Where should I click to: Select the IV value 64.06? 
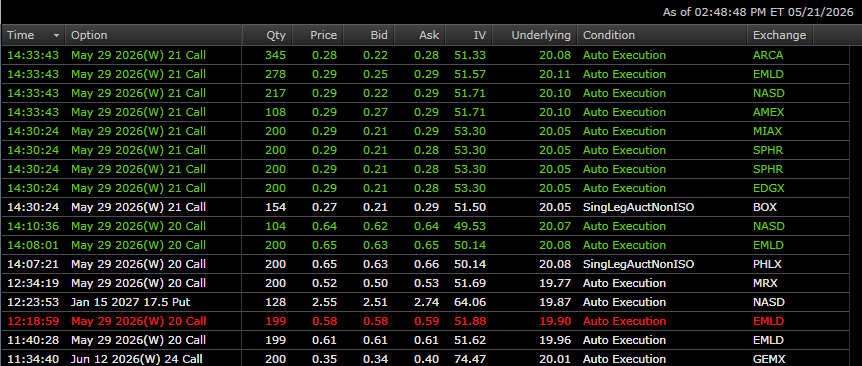470,302
